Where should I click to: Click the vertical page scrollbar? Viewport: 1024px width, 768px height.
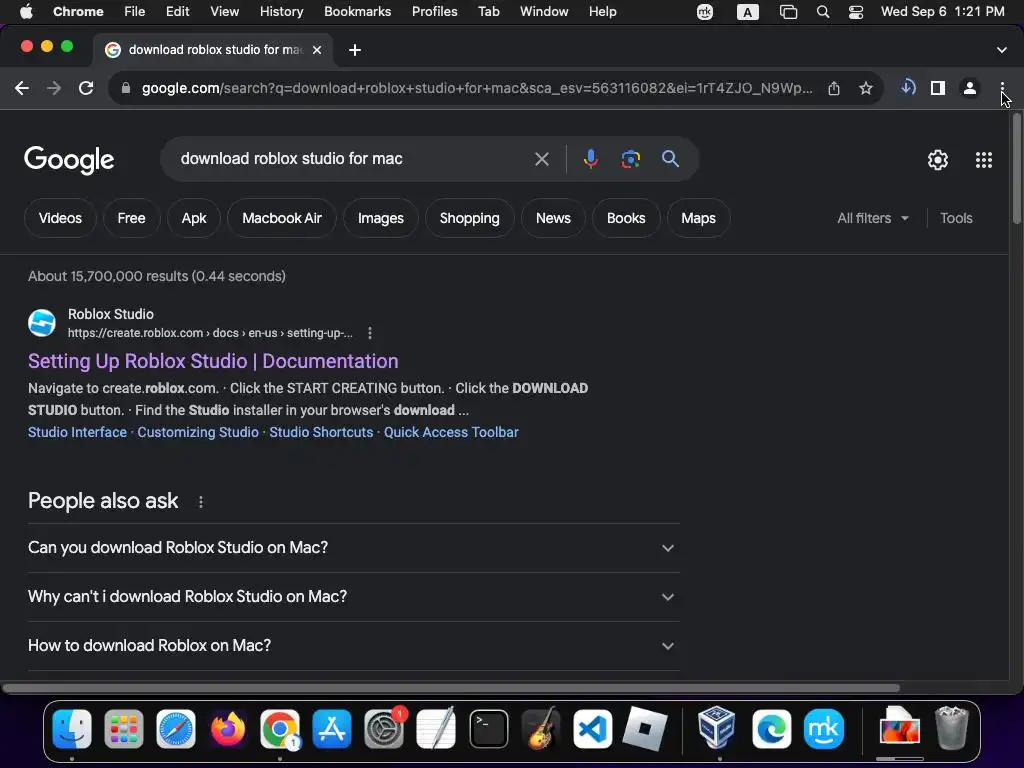pos(1016,170)
